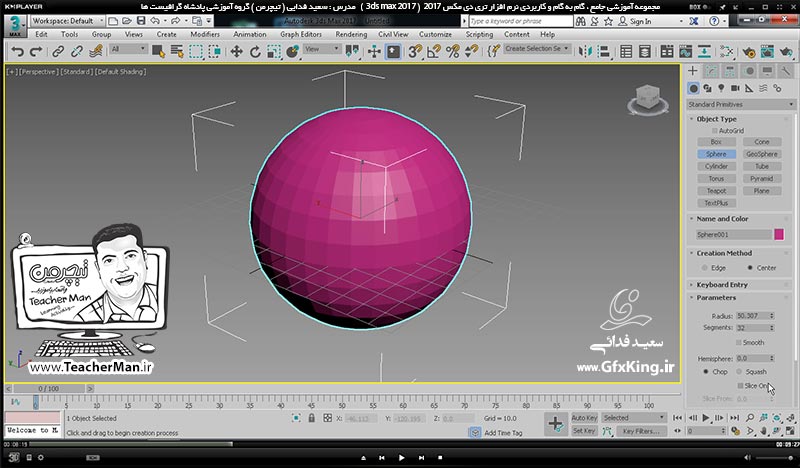Switch to Cameras category icon
This screenshot has width=800, height=468.
click(x=735, y=88)
